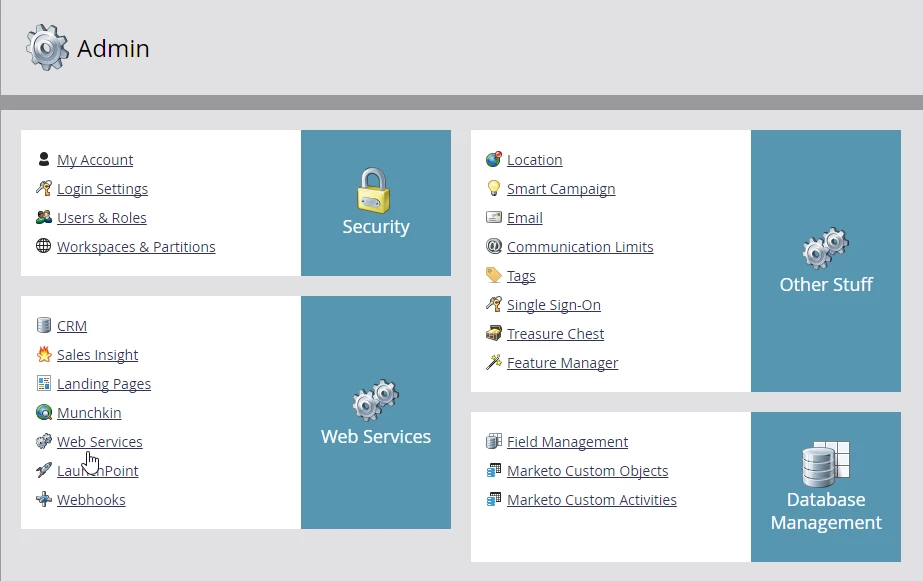Click the Munchkin globe icon
Viewport: 923px width, 581px height.
[44, 412]
